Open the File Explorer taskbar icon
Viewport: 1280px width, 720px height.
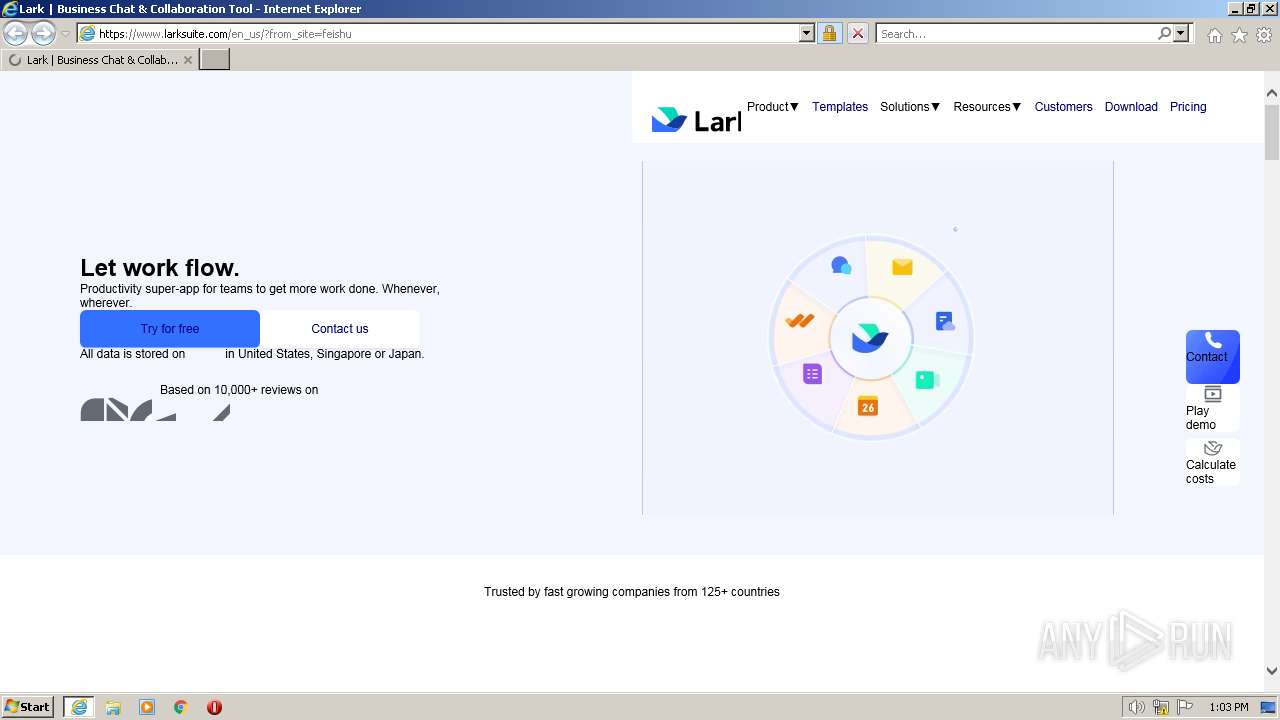pyautogui.click(x=113, y=707)
